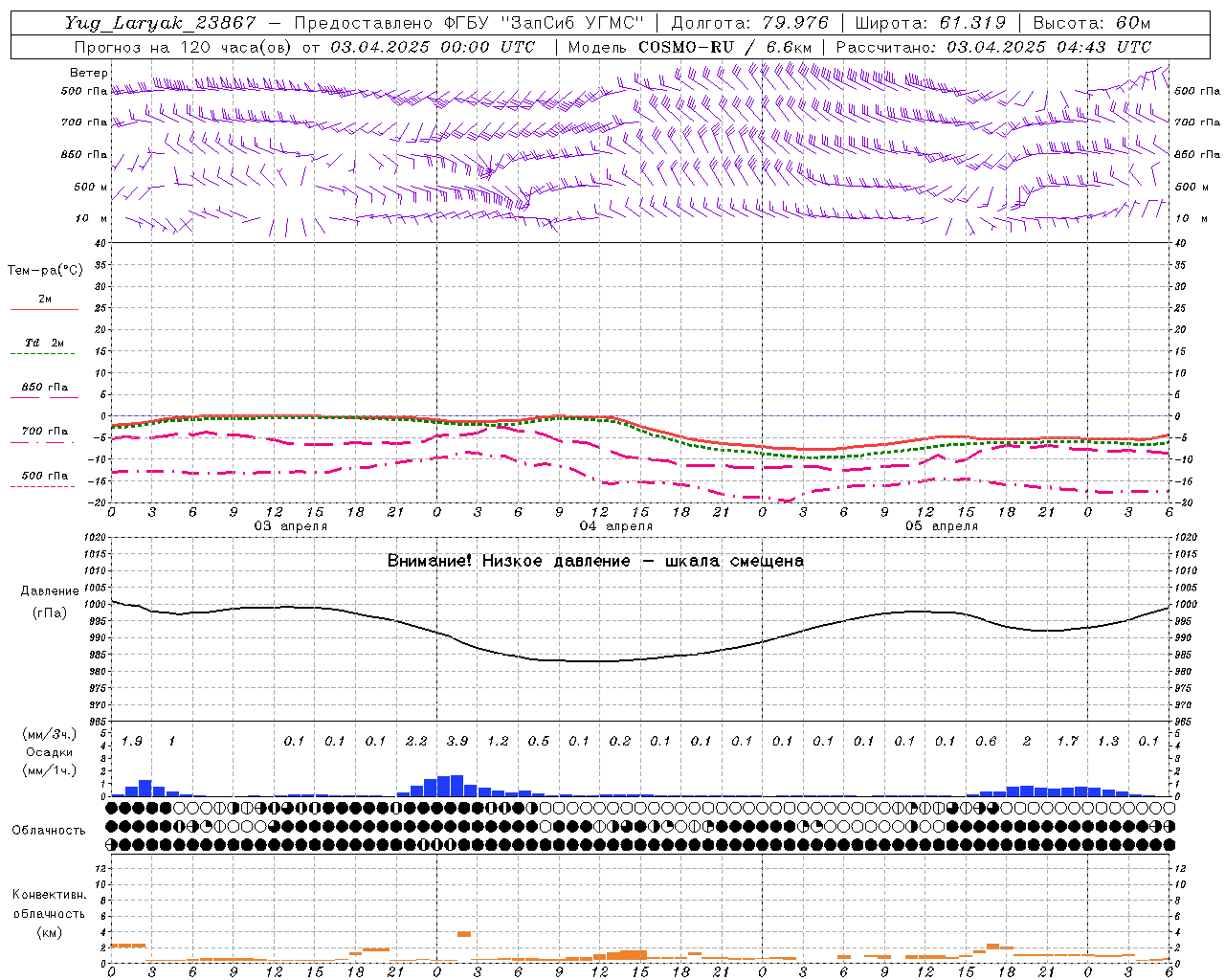This screenshot has height=980, width=1225.
Task: Click the Td 2м dew point legend entry
Action: tap(45, 343)
